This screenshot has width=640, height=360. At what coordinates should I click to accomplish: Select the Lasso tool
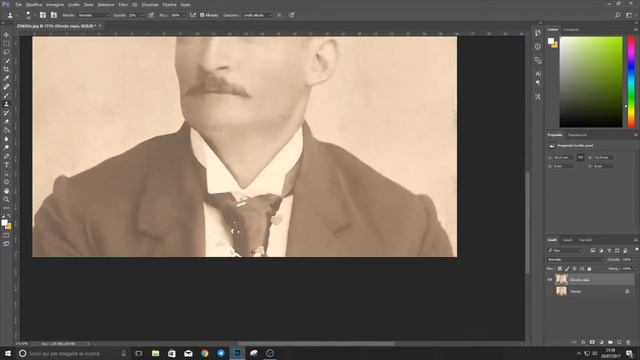pos(6,52)
